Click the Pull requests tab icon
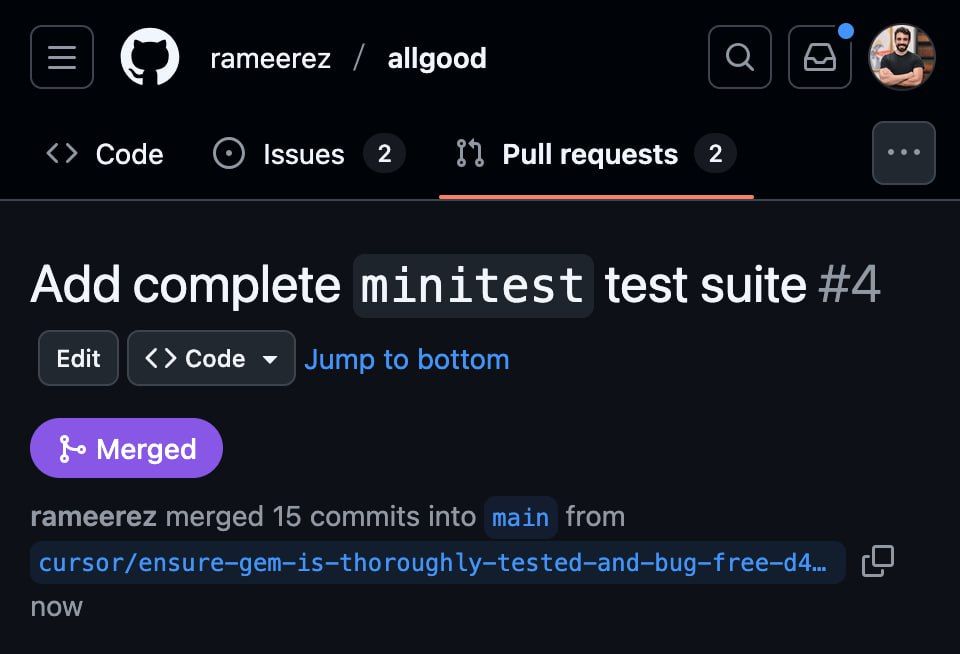Viewport: 960px width, 654px height. (x=470, y=154)
